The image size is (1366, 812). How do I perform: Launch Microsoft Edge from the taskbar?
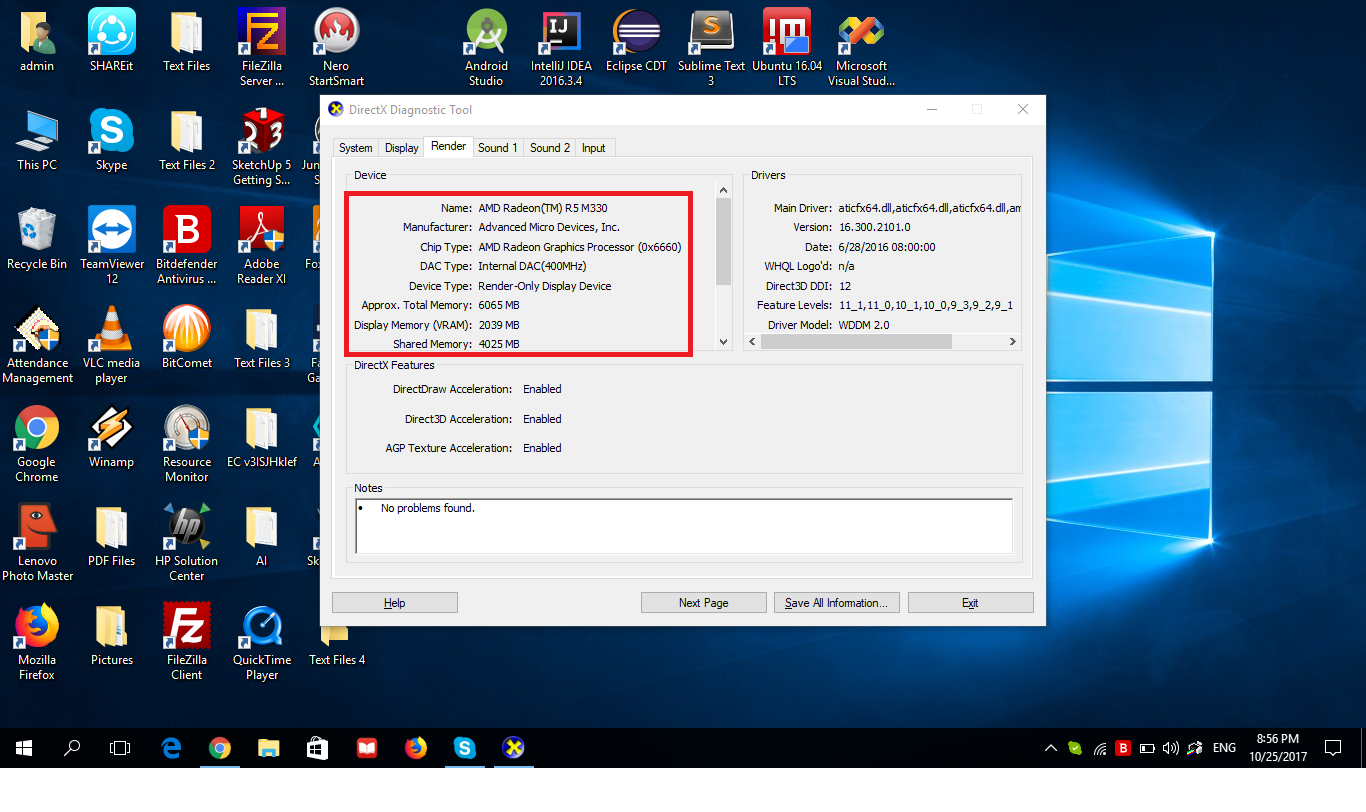[171, 748]
